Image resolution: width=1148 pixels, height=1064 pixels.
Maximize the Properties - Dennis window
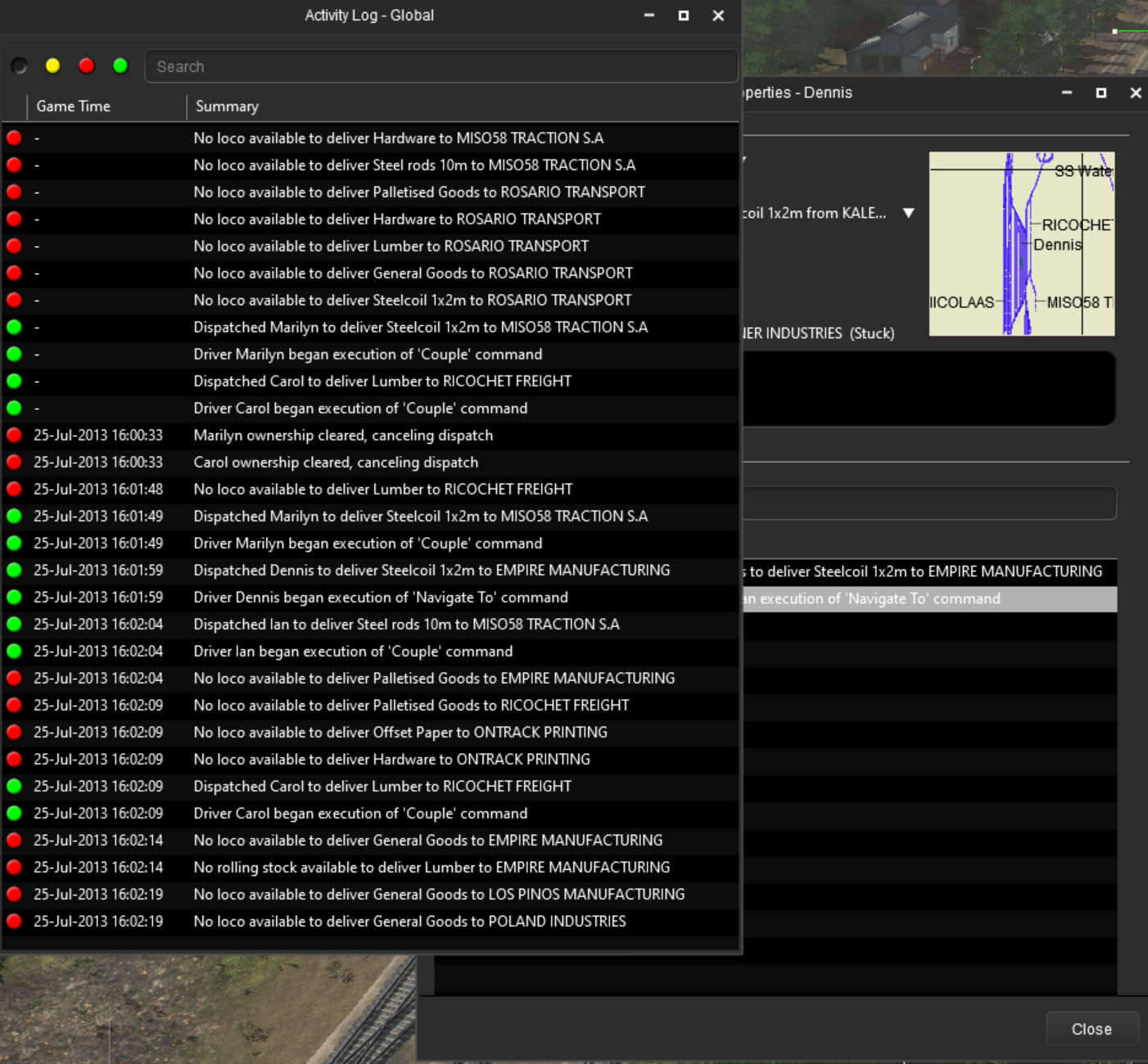click(x=1101, y=93)
